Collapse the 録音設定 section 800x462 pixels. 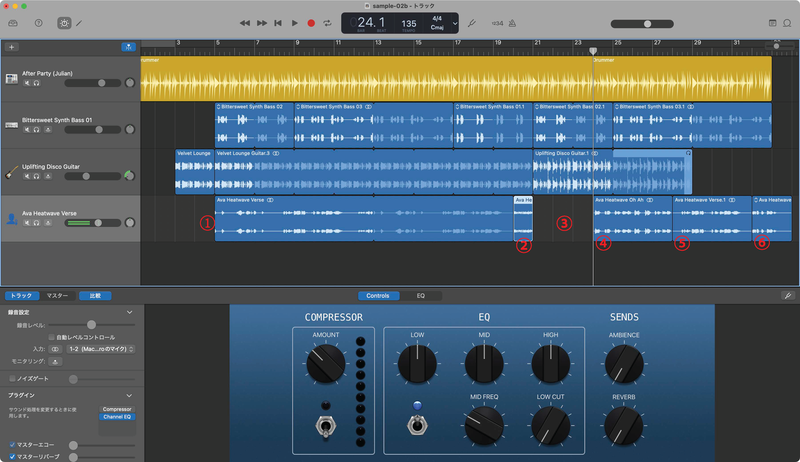pos(130,311)
